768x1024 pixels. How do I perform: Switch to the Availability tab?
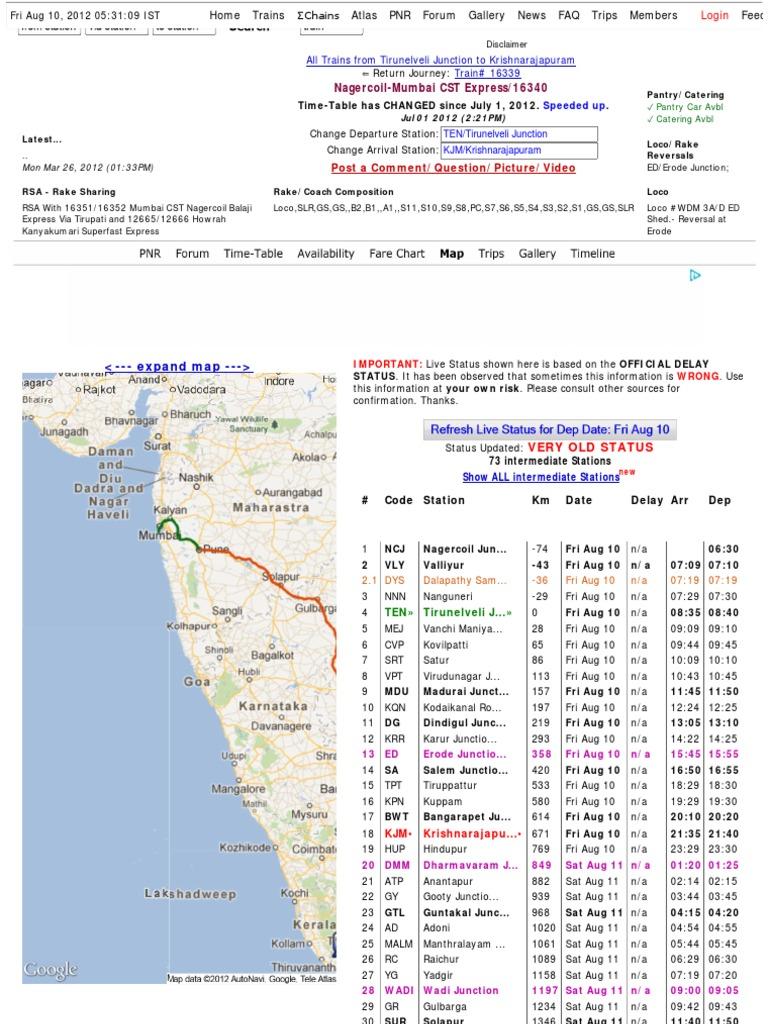click(x=326, y=253)
